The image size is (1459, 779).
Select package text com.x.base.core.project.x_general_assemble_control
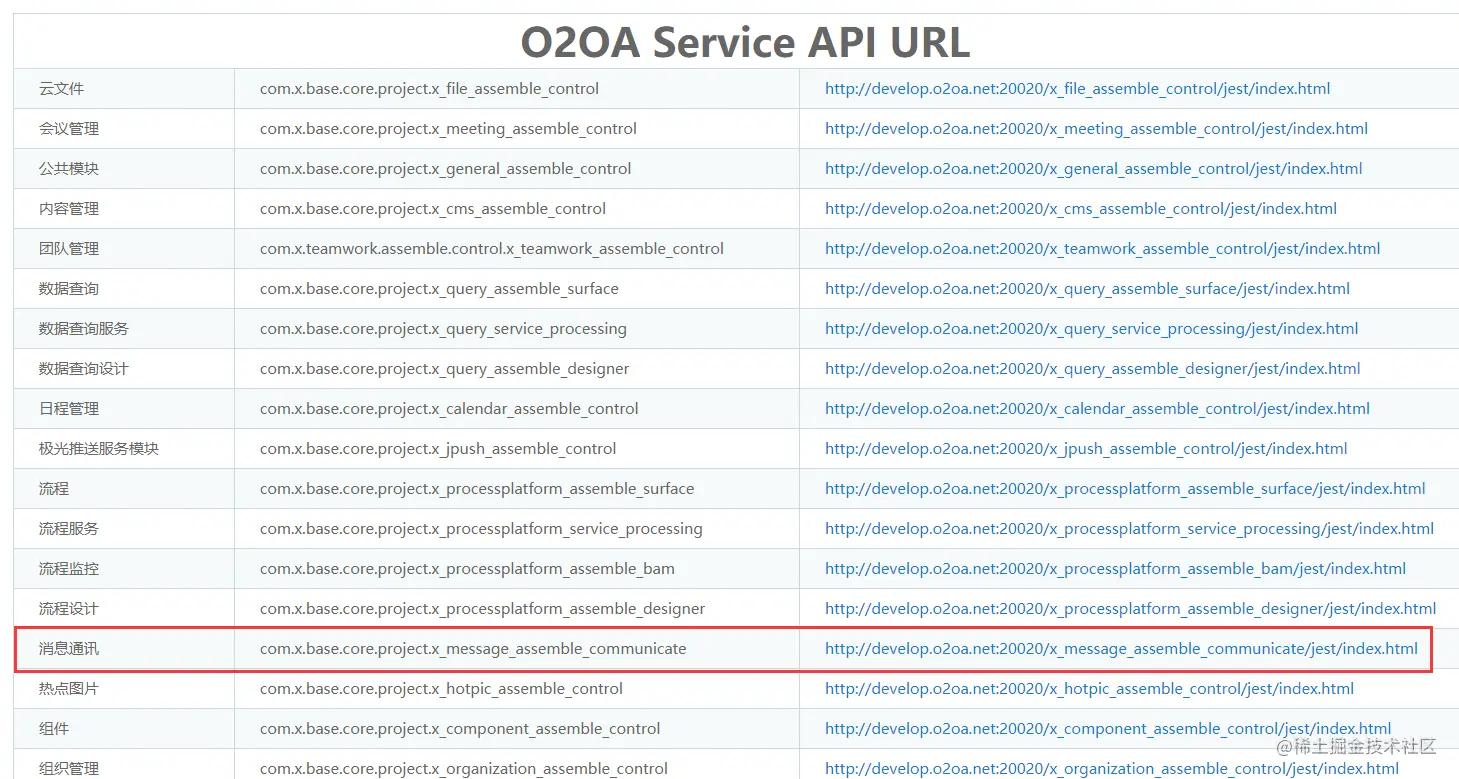point(445,169)
